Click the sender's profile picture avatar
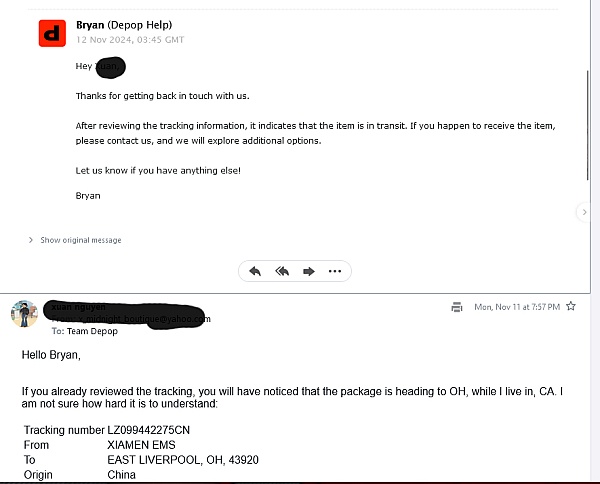The image size is (600, 484). click(24, 314)
